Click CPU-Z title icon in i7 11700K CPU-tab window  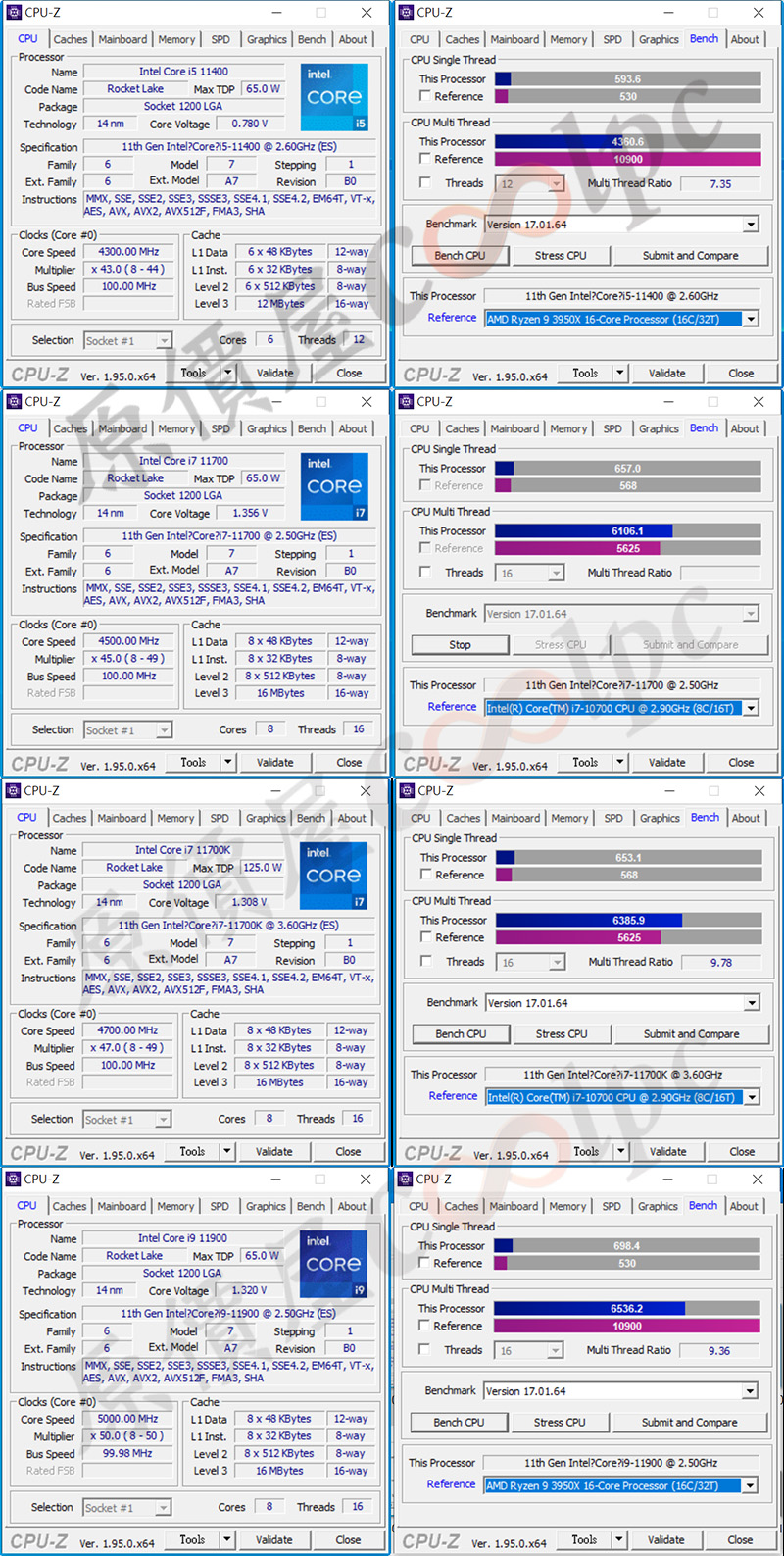pos(14,791)
